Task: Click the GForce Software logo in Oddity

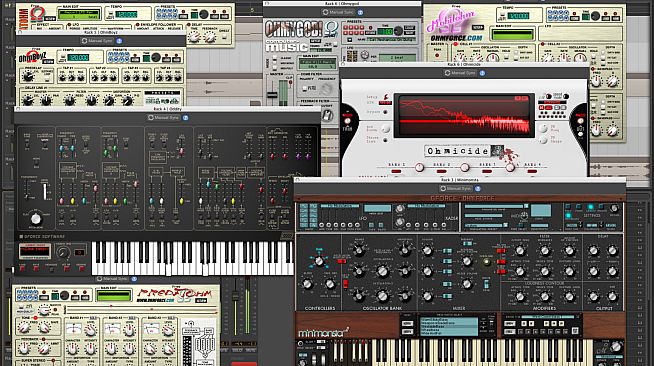Action: 42,236
